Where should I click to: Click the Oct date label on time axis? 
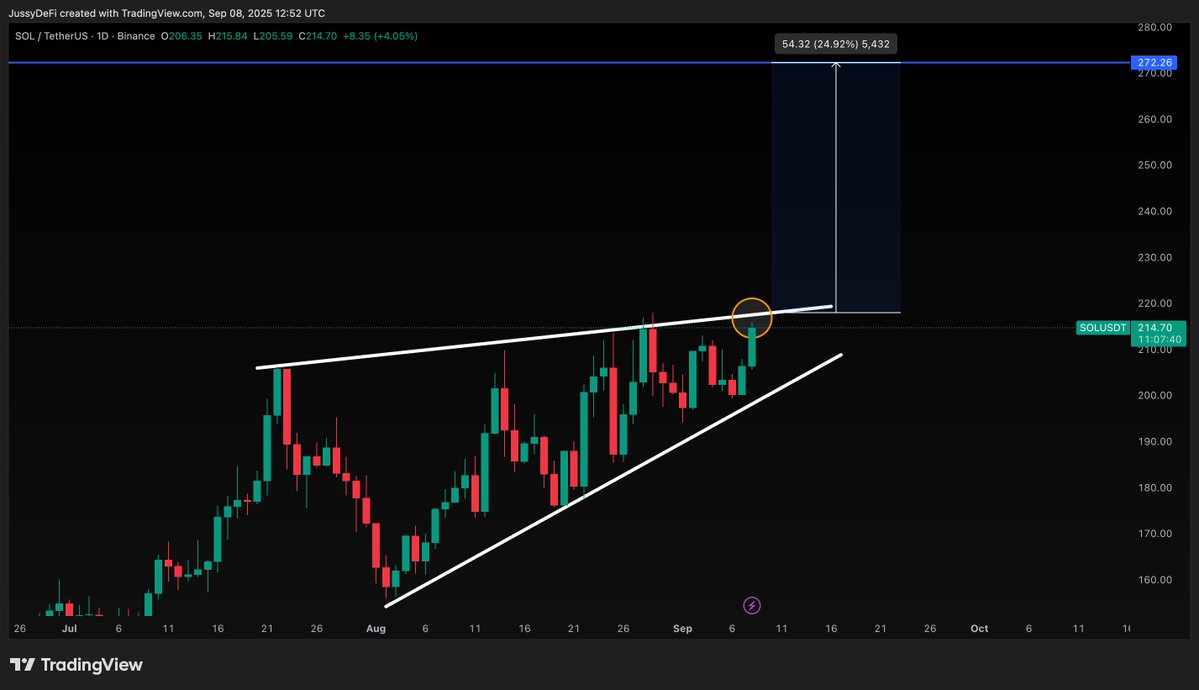click(x=979, y=629)
